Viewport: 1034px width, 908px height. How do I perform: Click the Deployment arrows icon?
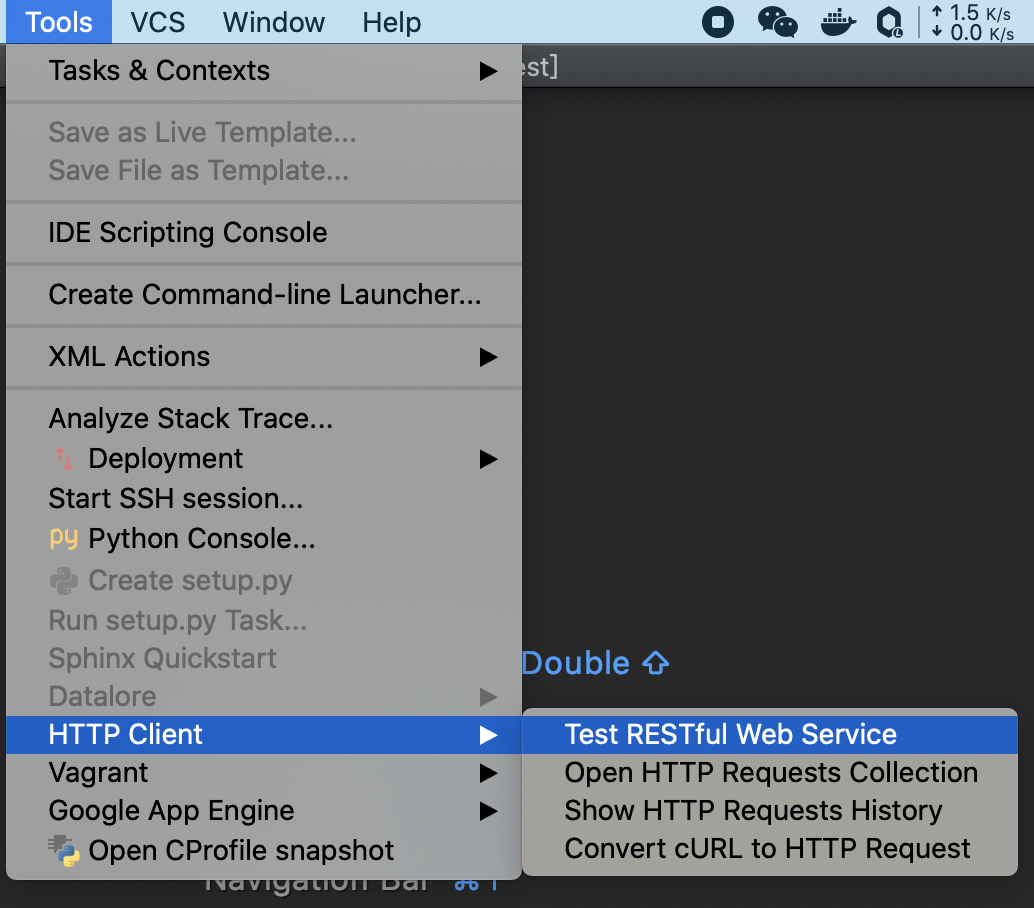tap(63, 458)
